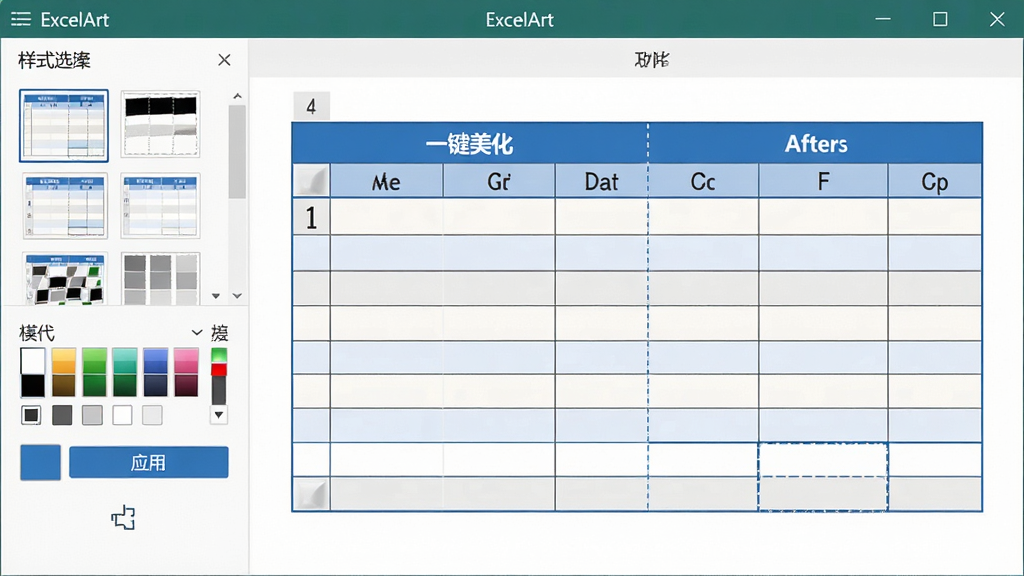The height and width of the screenshot is (576, 1024).
Task: Expand the color scheme dropdown chevron
Action: (x=197, y=332)
